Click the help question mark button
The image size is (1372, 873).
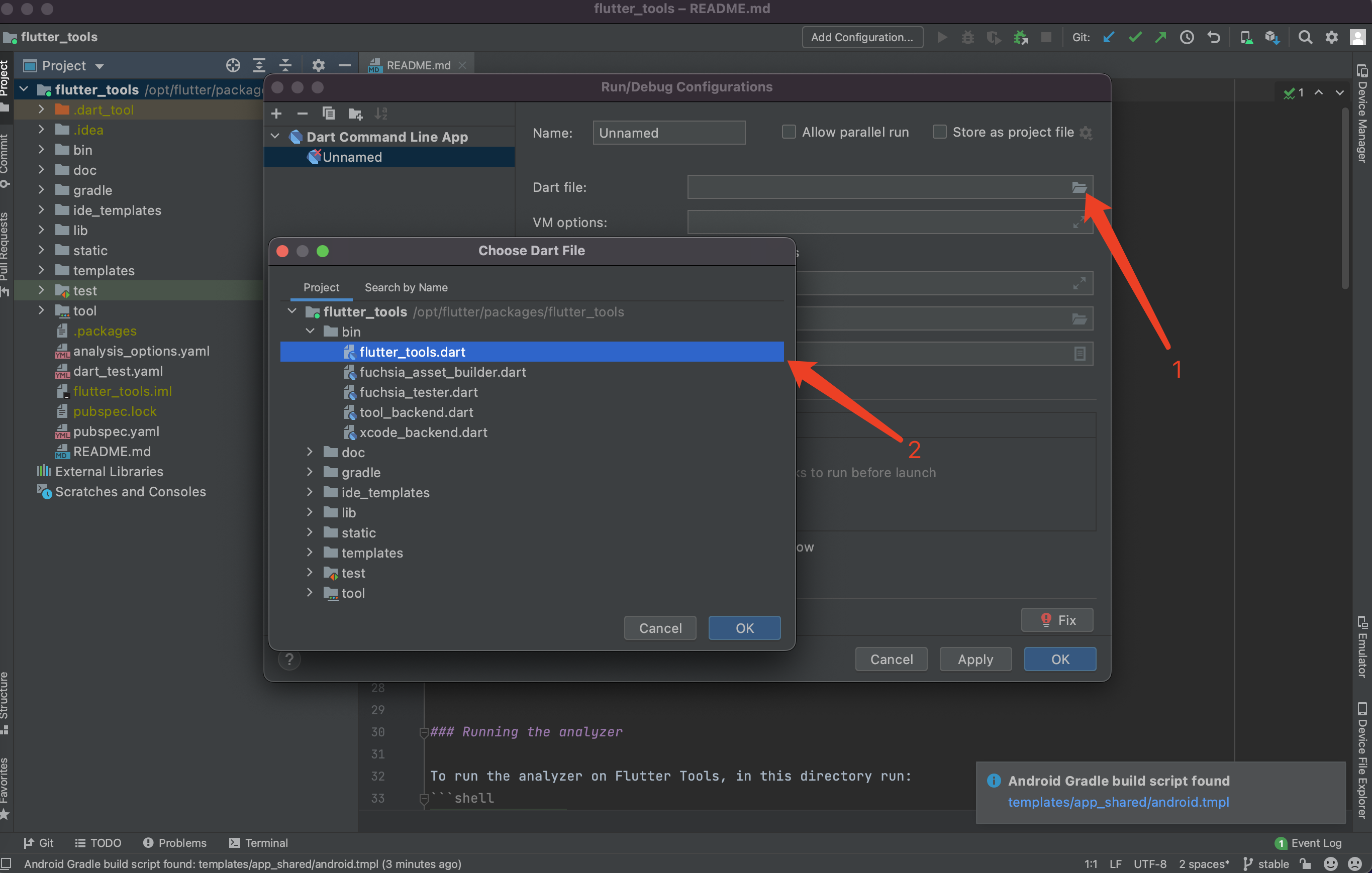[x=289, y=660]
